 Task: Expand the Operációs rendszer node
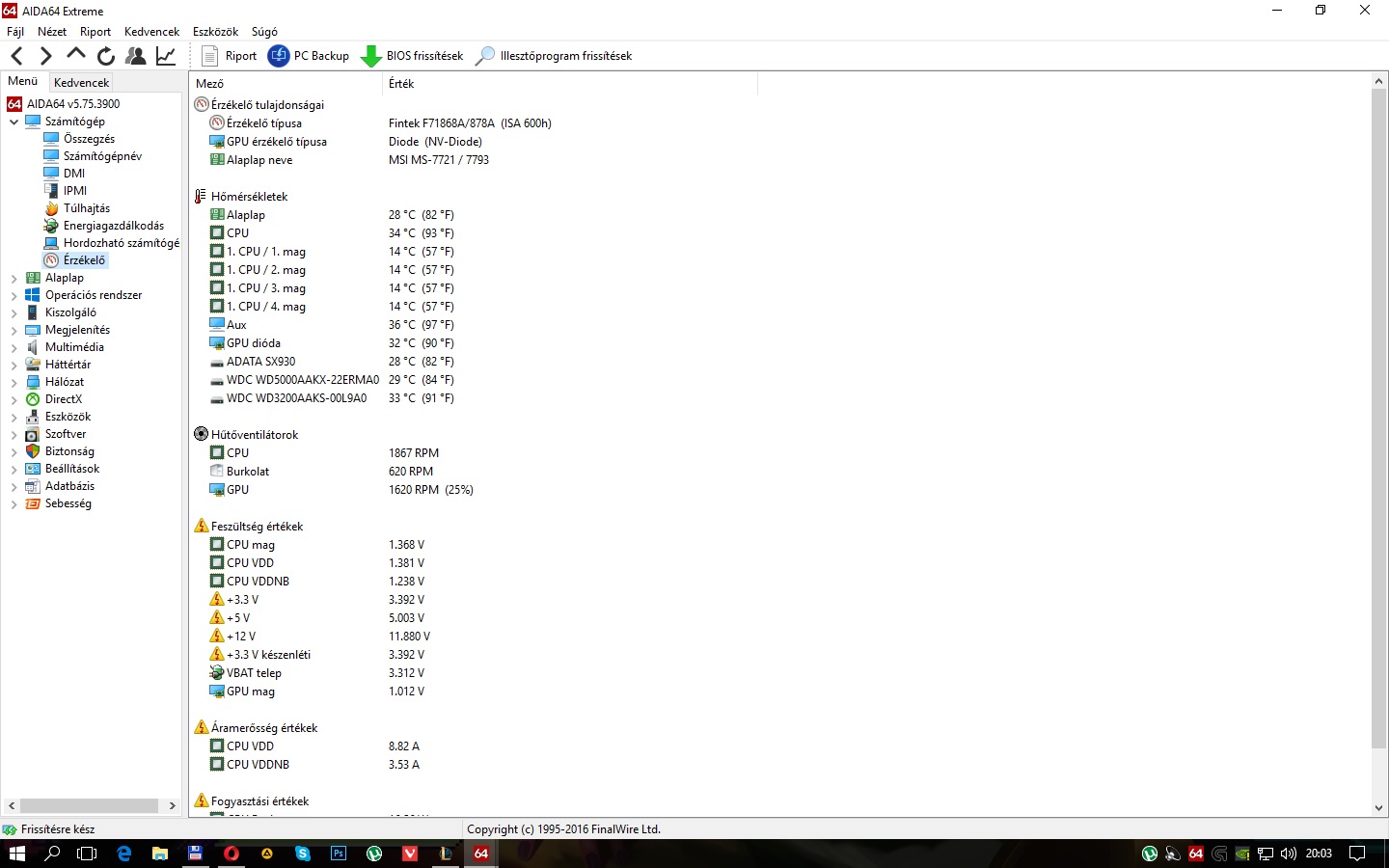point(14,295)
